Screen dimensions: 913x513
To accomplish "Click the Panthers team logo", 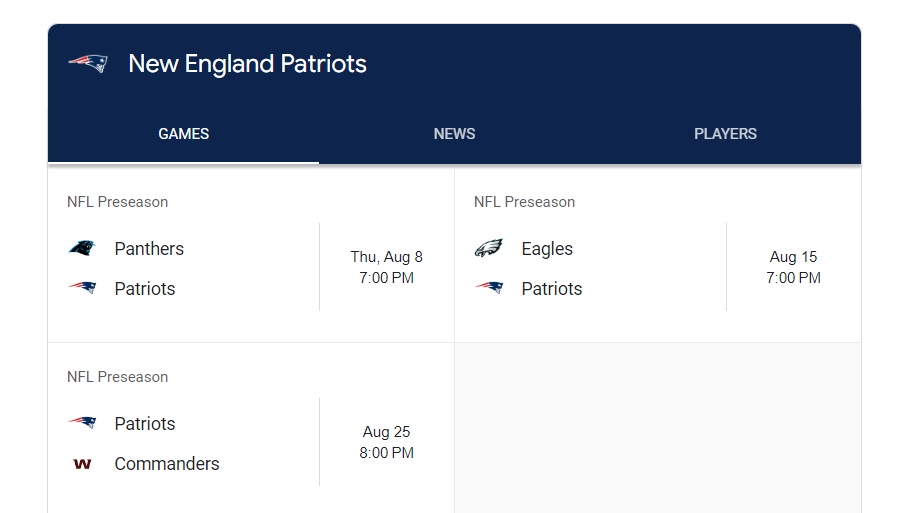I will coord(82,248).
